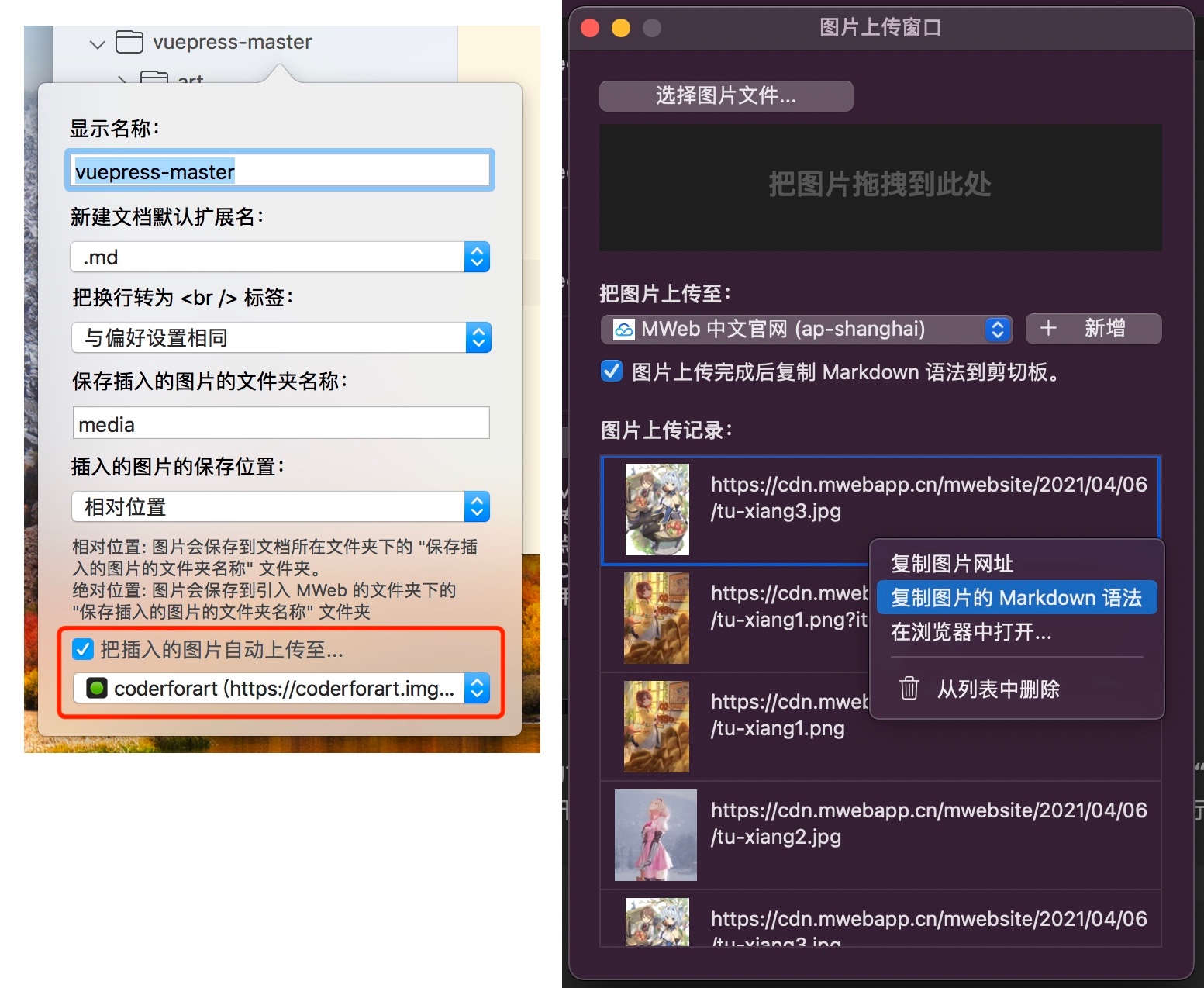This screenshot has width=1204, height=988.
Task: Select the tu-xiang3.jpg thumbnail at top
Action: pyautogui.click(x=657, y=510)
